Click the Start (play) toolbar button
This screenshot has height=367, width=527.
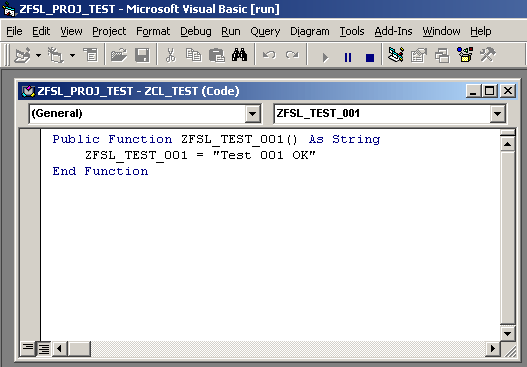(x=325, y=57)
